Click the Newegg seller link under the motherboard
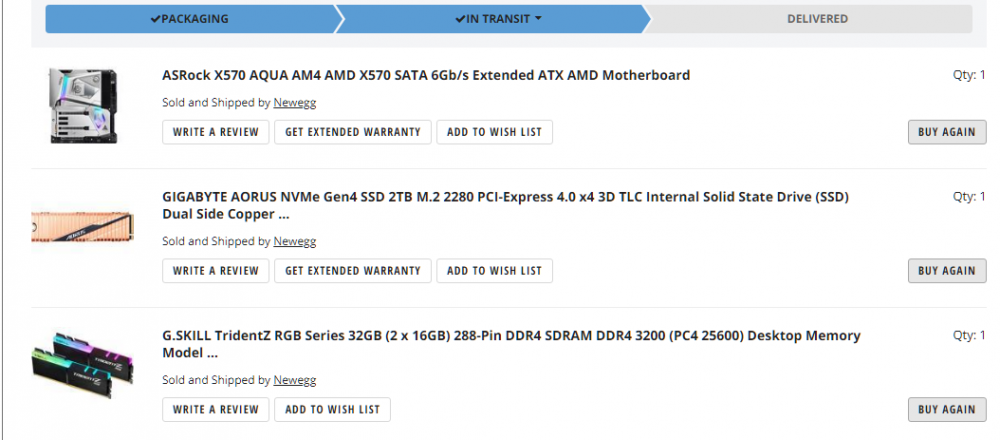The image size is (1000, 440). point(295,102)
